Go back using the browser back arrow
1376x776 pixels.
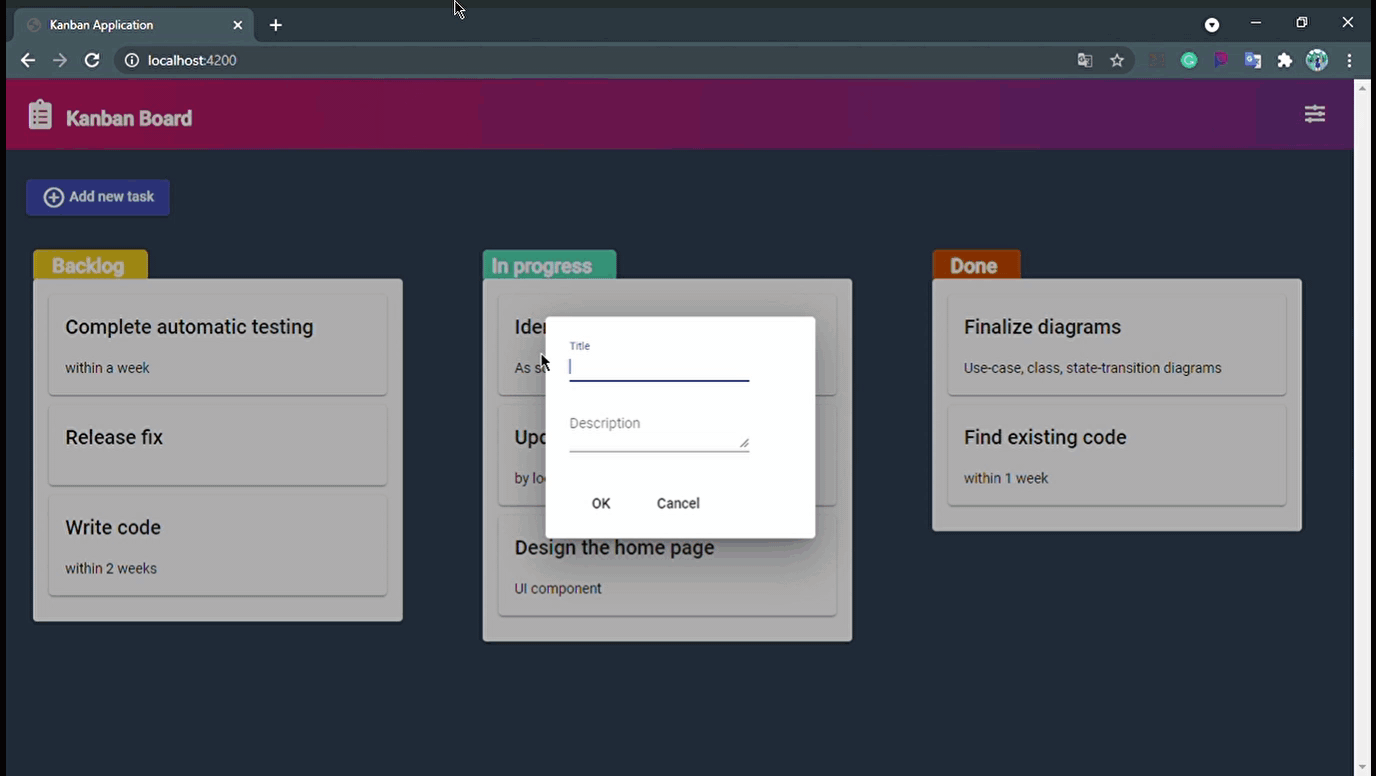point(28,60)
